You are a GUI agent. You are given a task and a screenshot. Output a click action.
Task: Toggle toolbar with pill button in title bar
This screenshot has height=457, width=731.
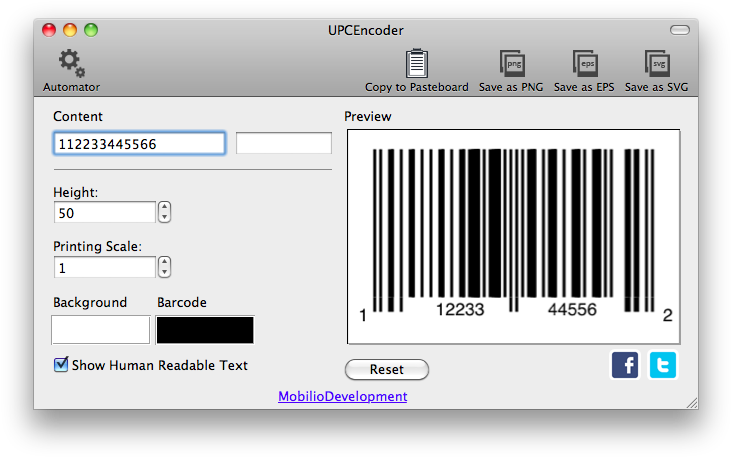point(679,30)
